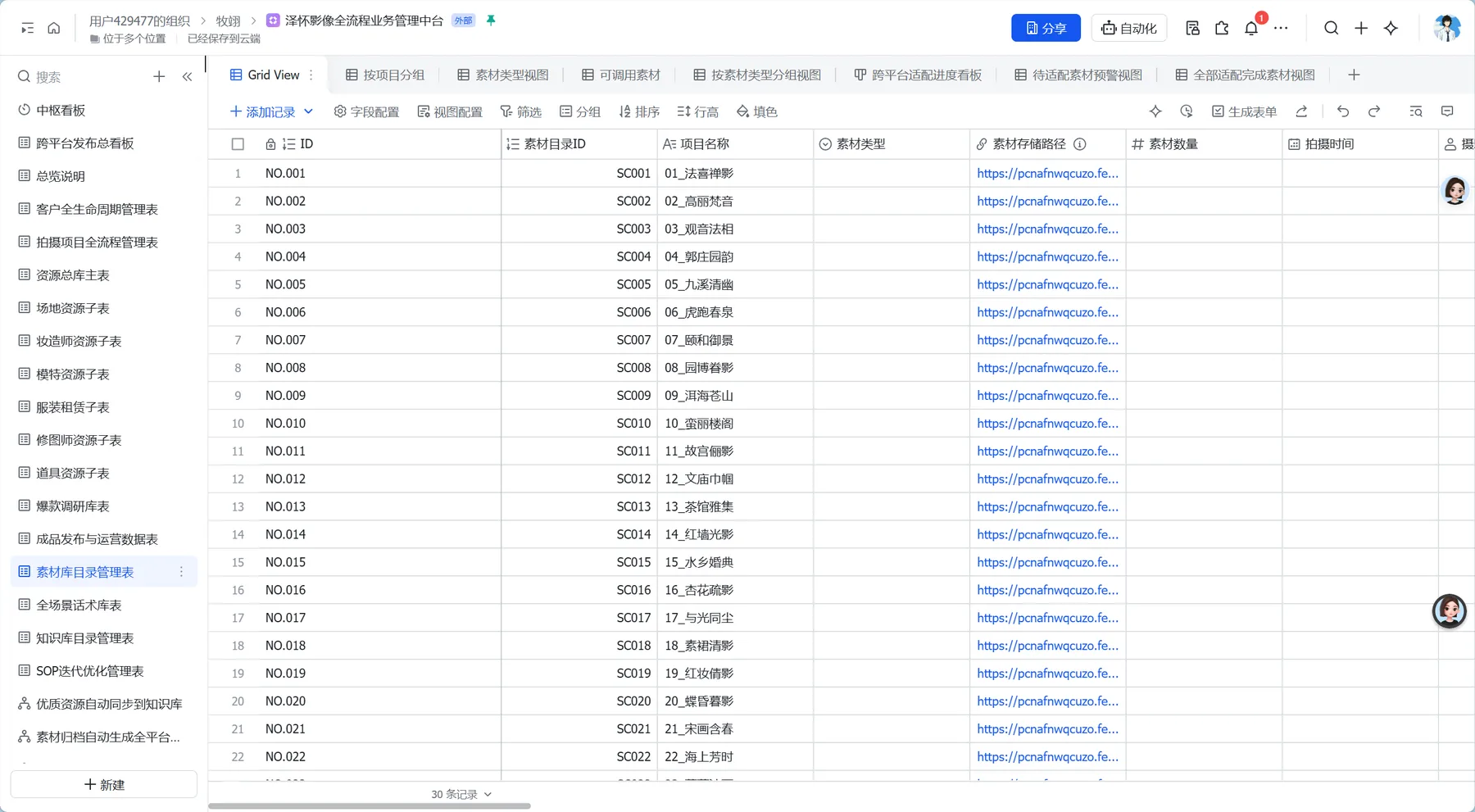Open the assistant avatar at lower right

pos(1449,611)
